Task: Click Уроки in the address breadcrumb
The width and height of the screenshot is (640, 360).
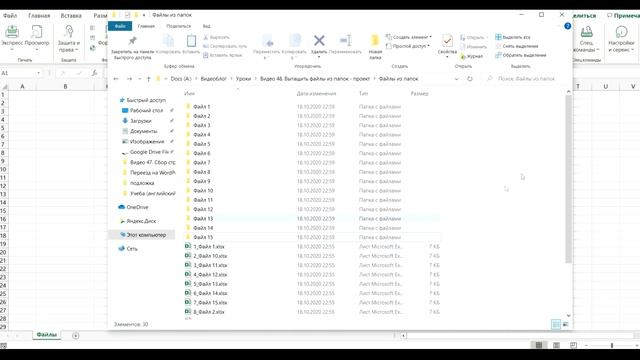Action: [x=243, y=79]
